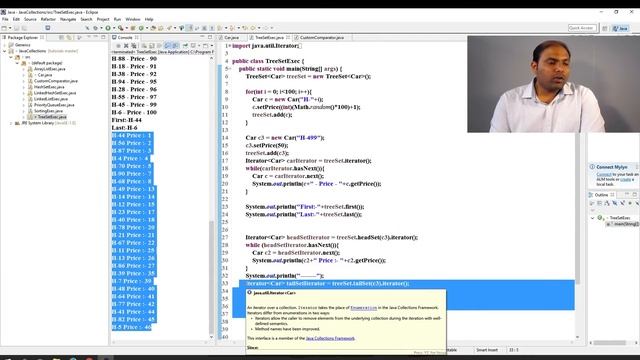
Task: Expand the Generics project node
Action: point(5,45)
